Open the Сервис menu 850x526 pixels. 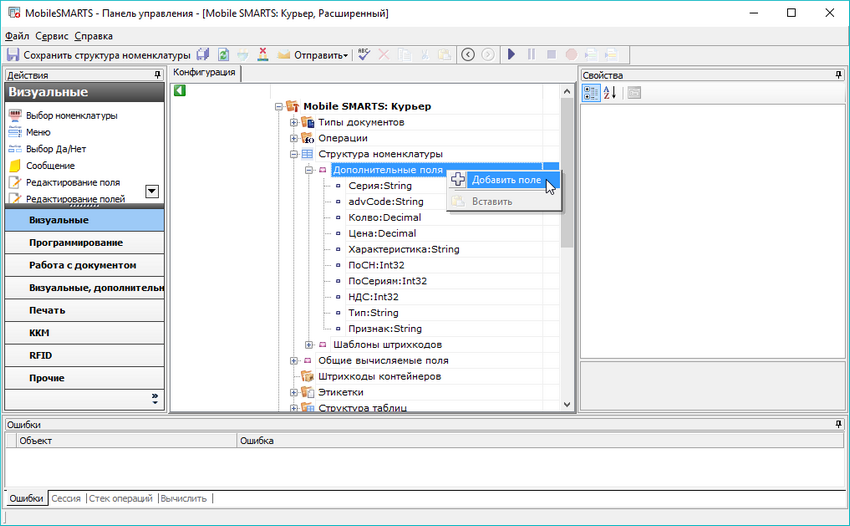(51, 36)
